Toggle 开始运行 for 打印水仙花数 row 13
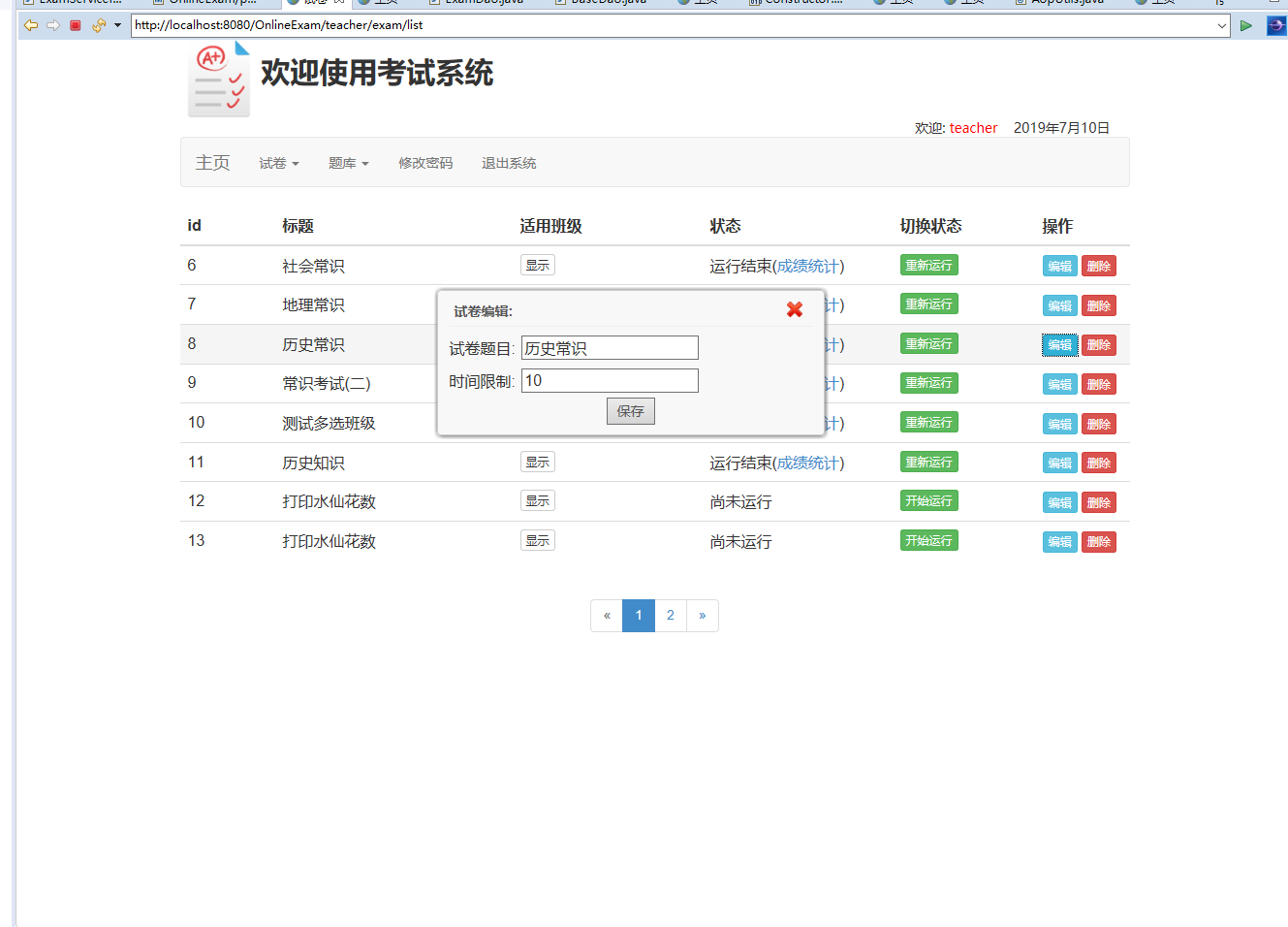The width and height of the screenshot is (1288, 927). coord(928,541)
